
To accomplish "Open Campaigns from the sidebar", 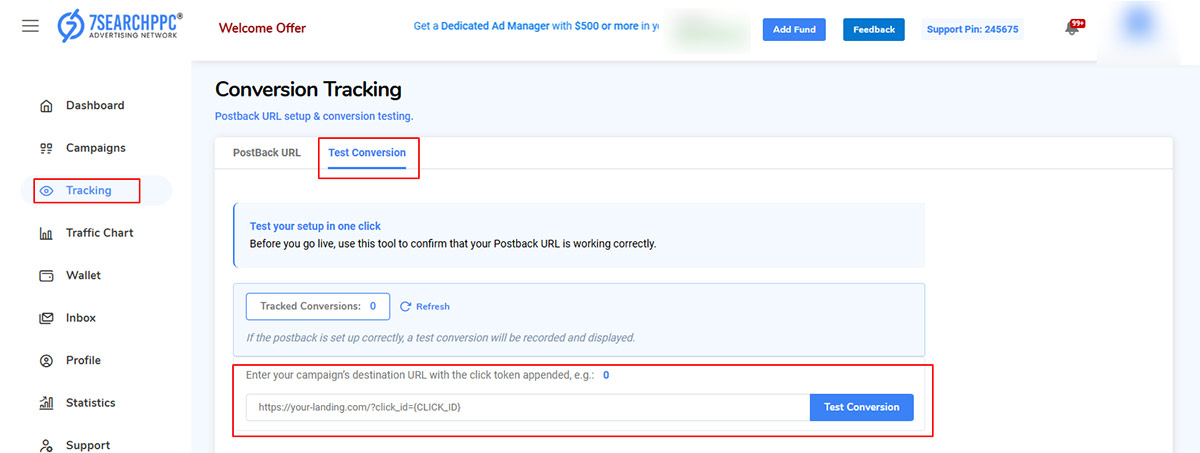I will pos(95,148).
